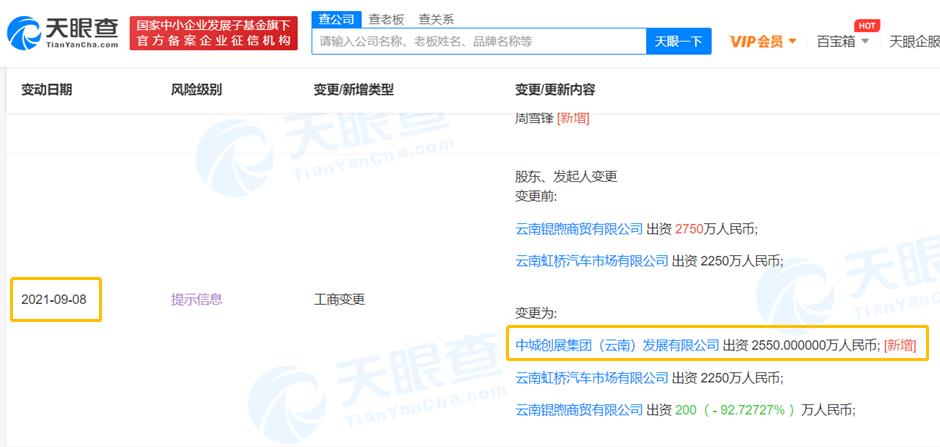Click the 提示信息 risk level label

[197, 299]
